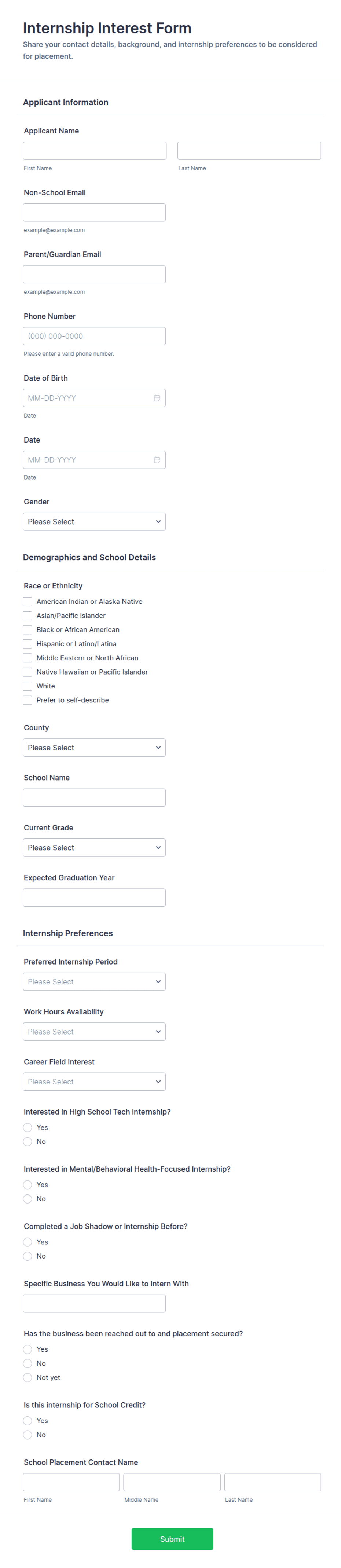The height and width of the screenshot is (1568, 341).
Task: Open the calendar icon in Date field
Action: (x=157, y=460)
